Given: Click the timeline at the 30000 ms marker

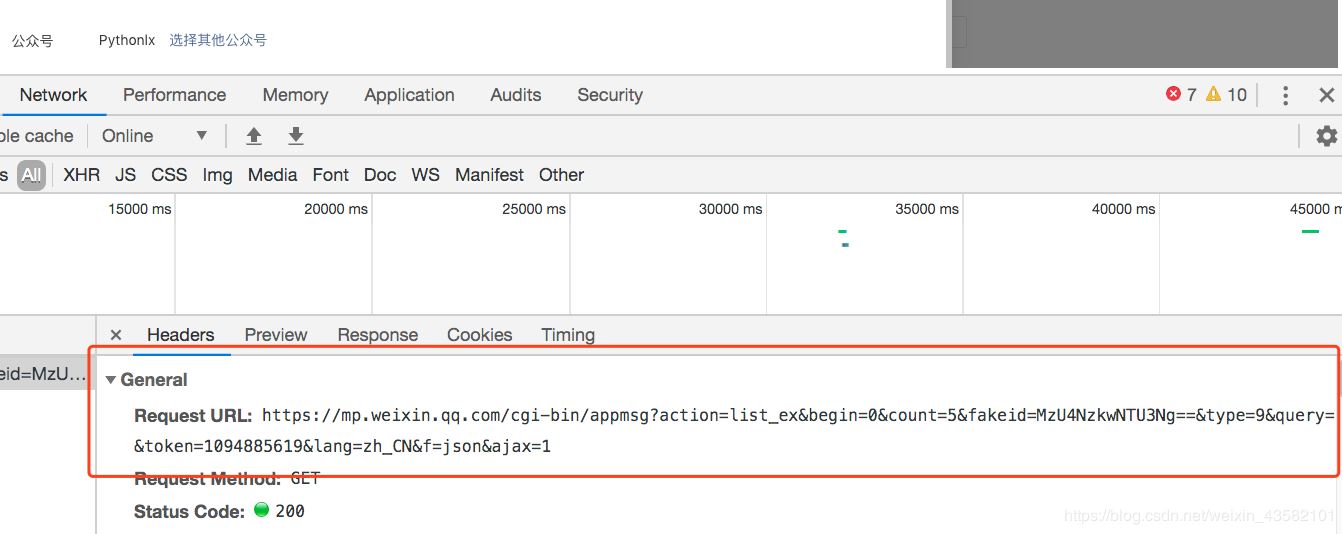Looking at the screenshot, I should pos(731,209).
